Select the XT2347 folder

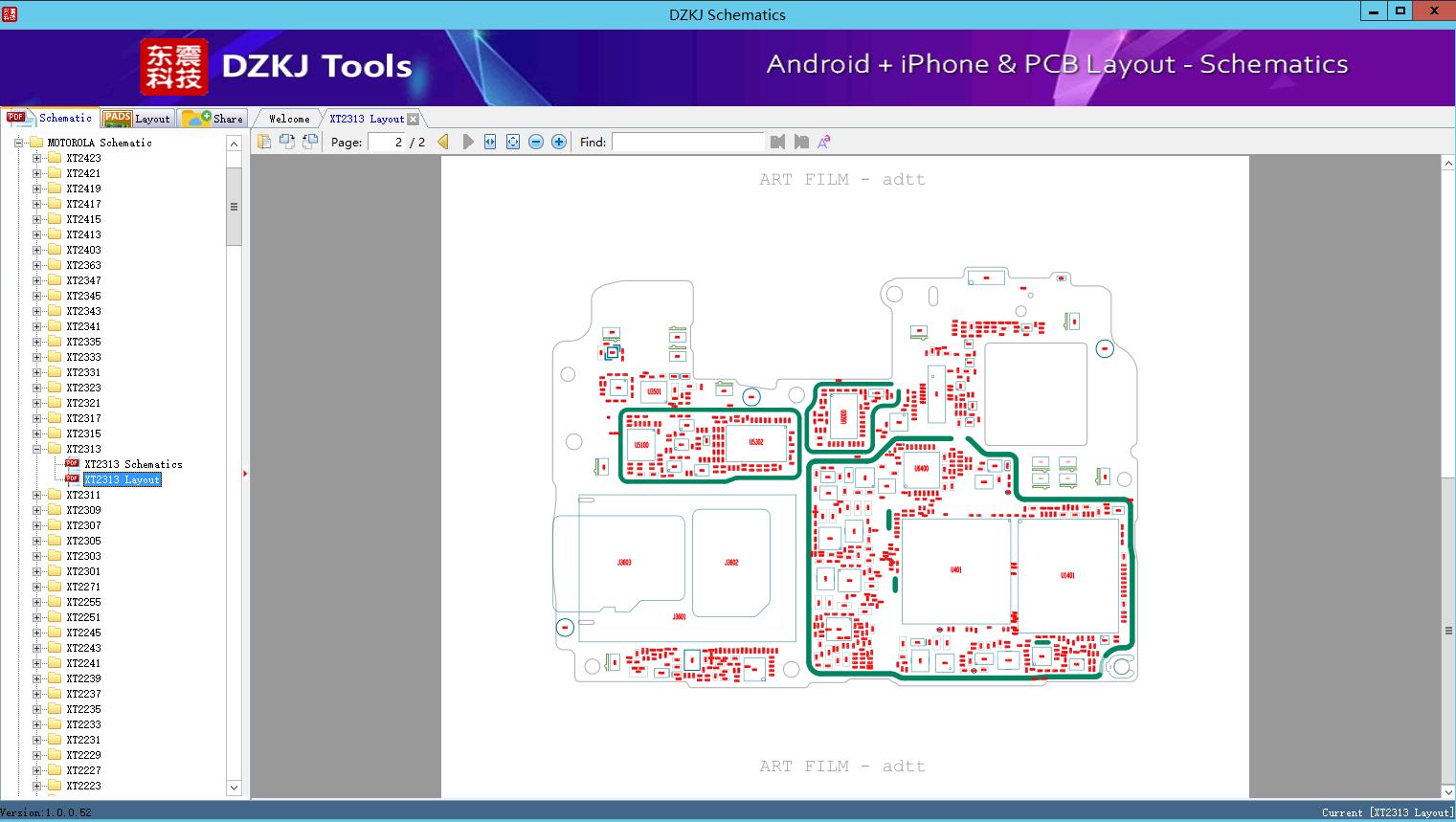click(x=83, y=280)
